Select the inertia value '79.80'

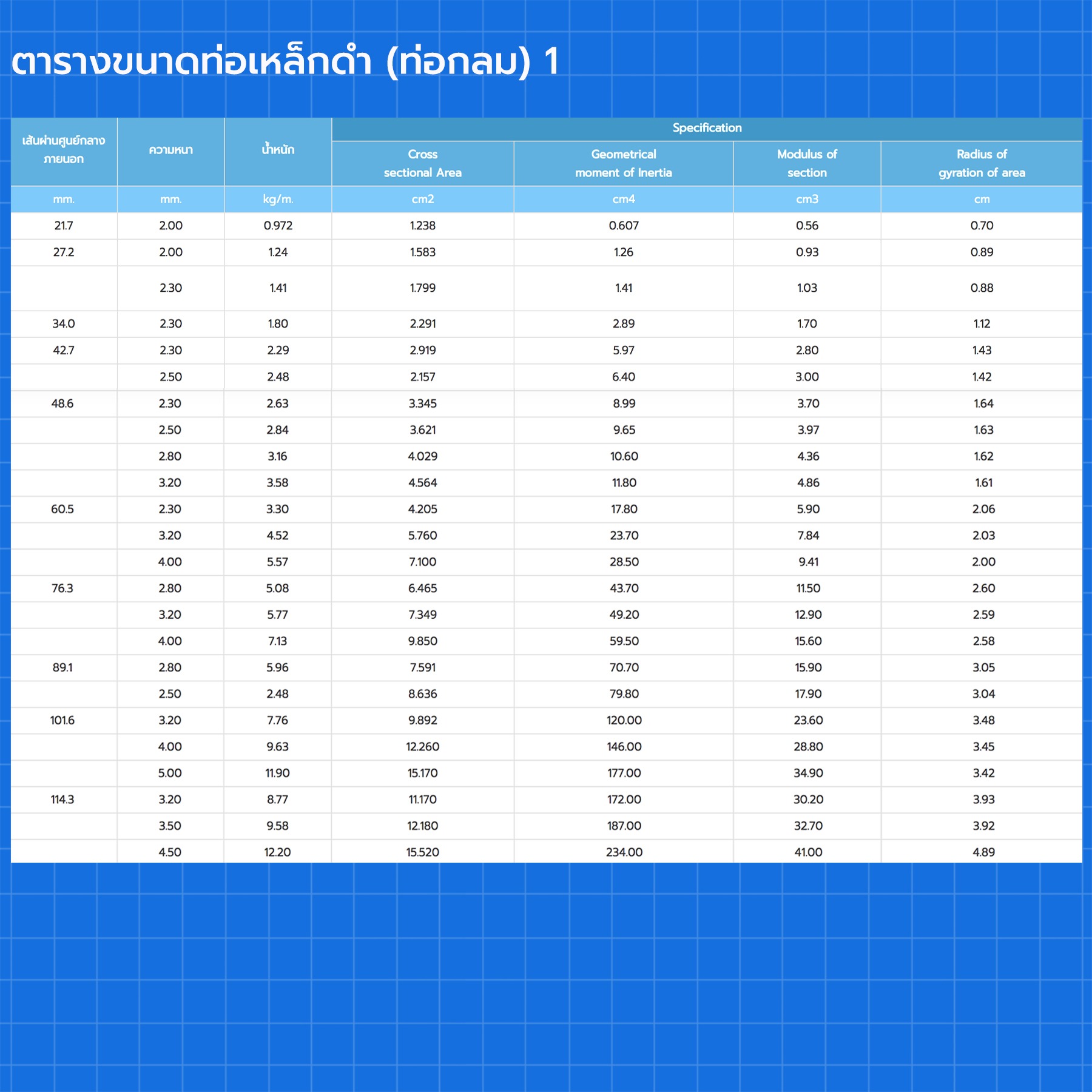(x=624, y=694)
